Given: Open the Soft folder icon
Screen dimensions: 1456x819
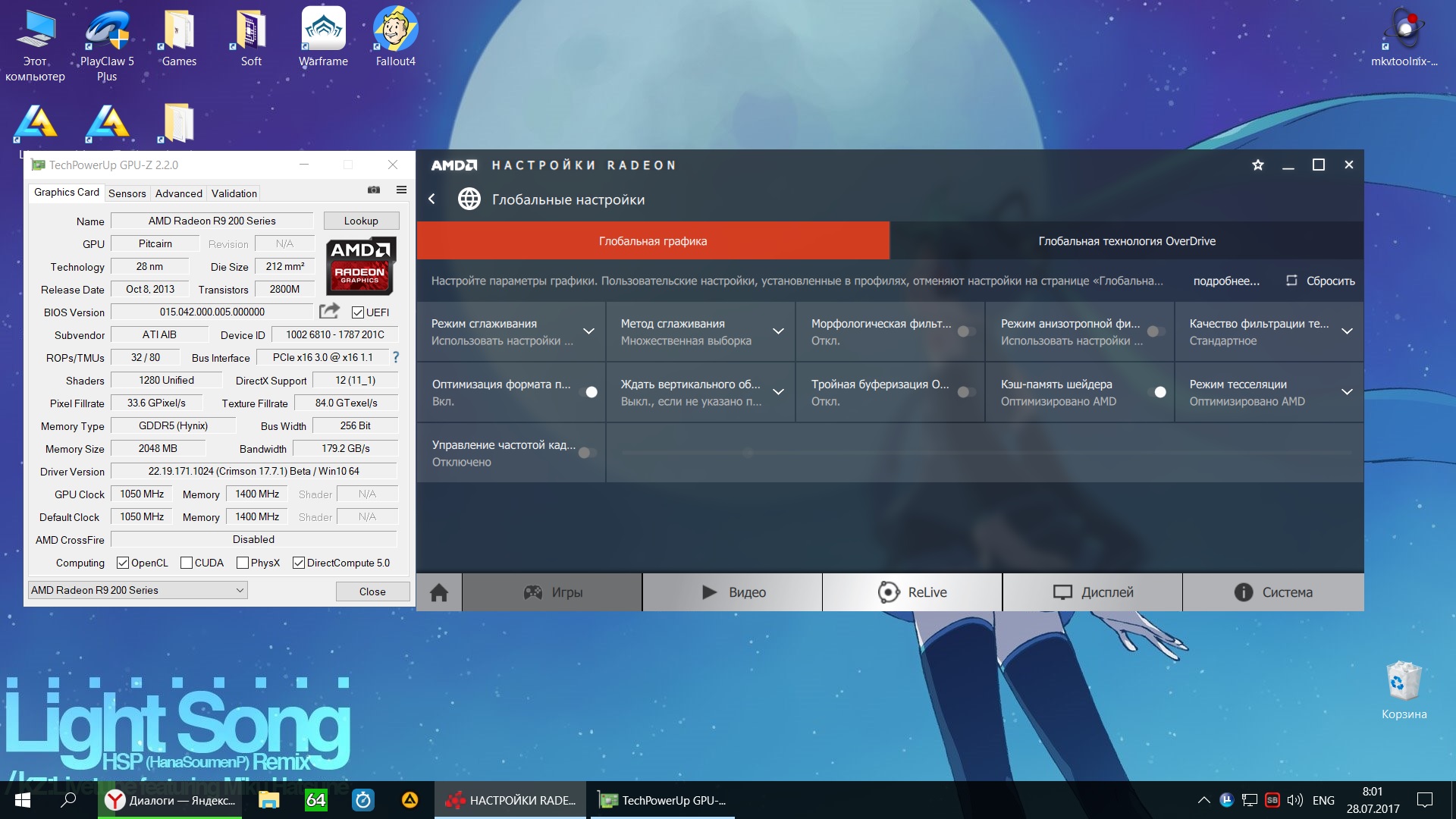Looking at the screenshot, I should [251, 38].
